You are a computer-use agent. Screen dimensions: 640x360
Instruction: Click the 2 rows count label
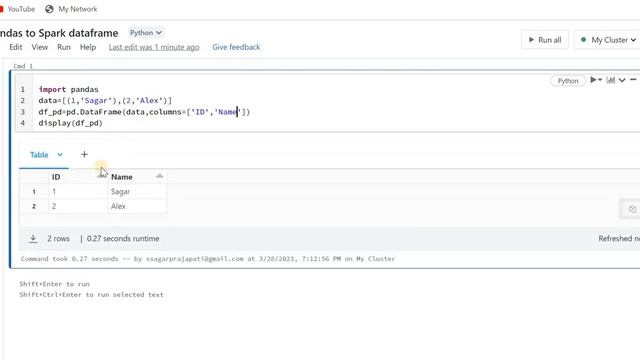tap(58, 238)
